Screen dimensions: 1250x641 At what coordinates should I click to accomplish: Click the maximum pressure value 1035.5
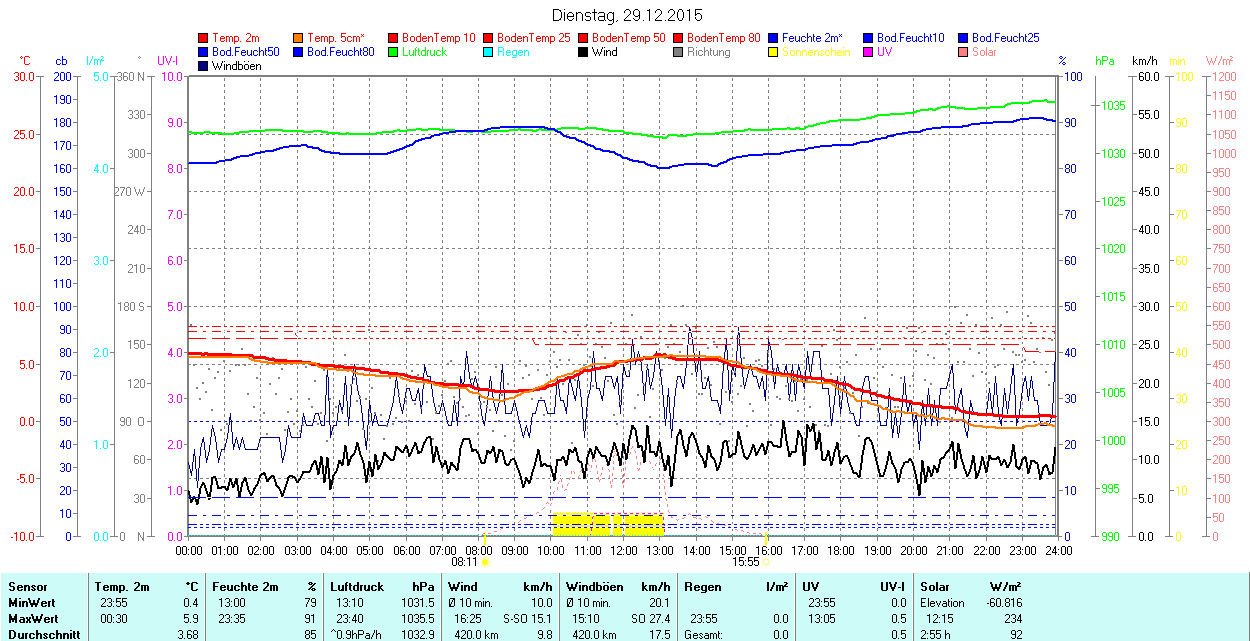coord(417,619)
